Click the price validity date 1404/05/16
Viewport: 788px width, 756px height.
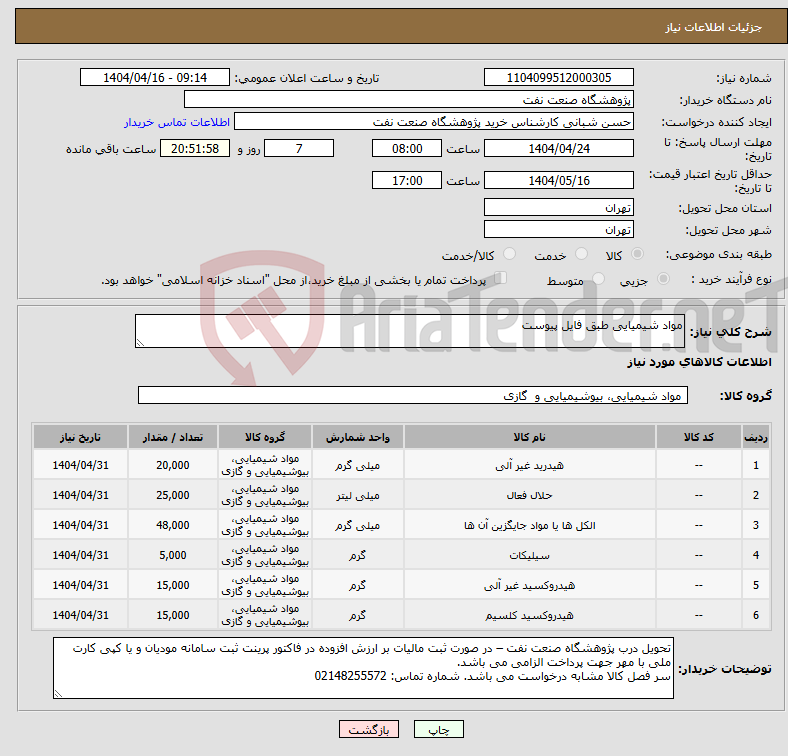[x=558, y=180]
